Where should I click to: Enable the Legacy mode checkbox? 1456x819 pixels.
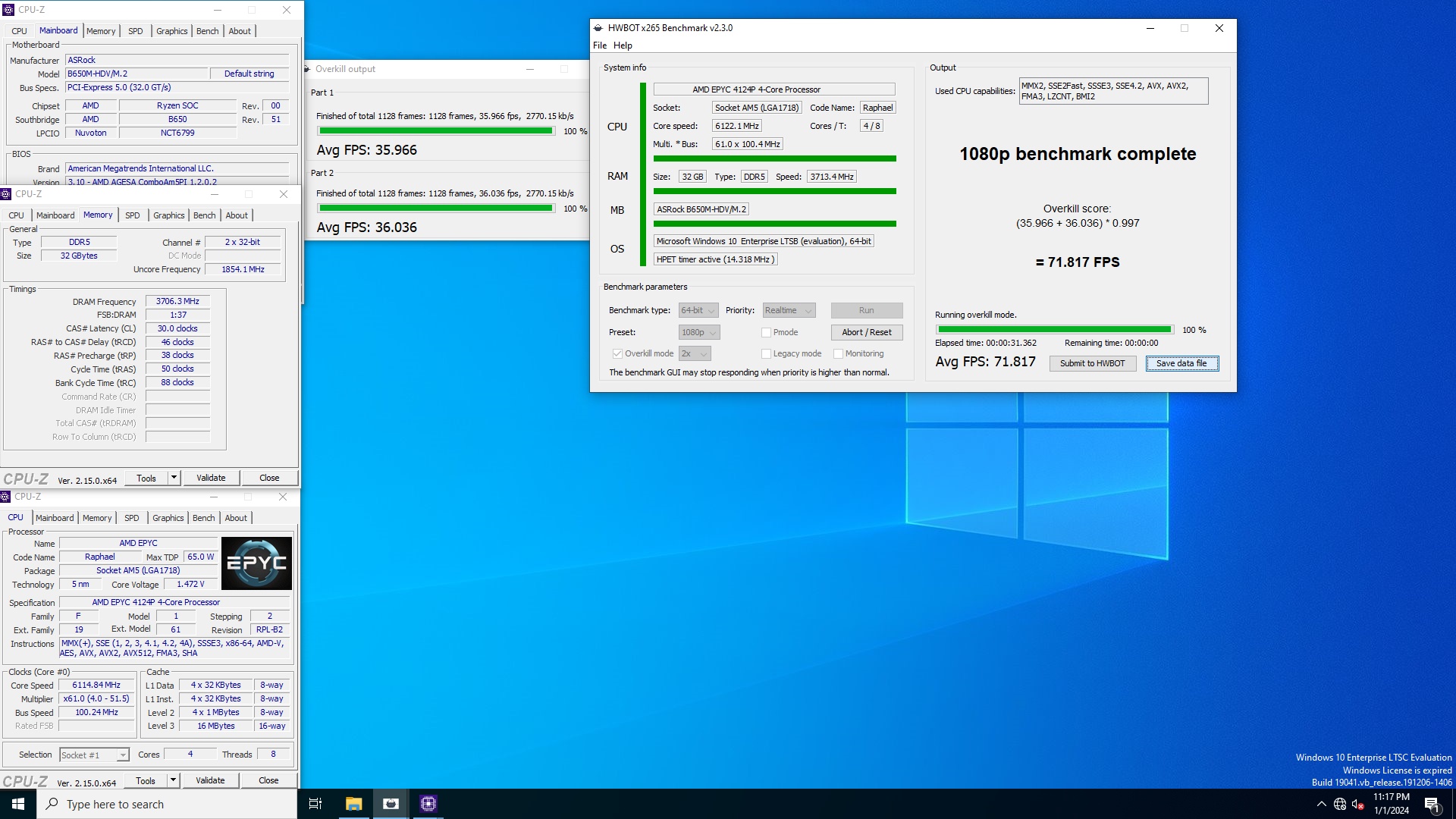pyautogui.click(x=766, y=353)
